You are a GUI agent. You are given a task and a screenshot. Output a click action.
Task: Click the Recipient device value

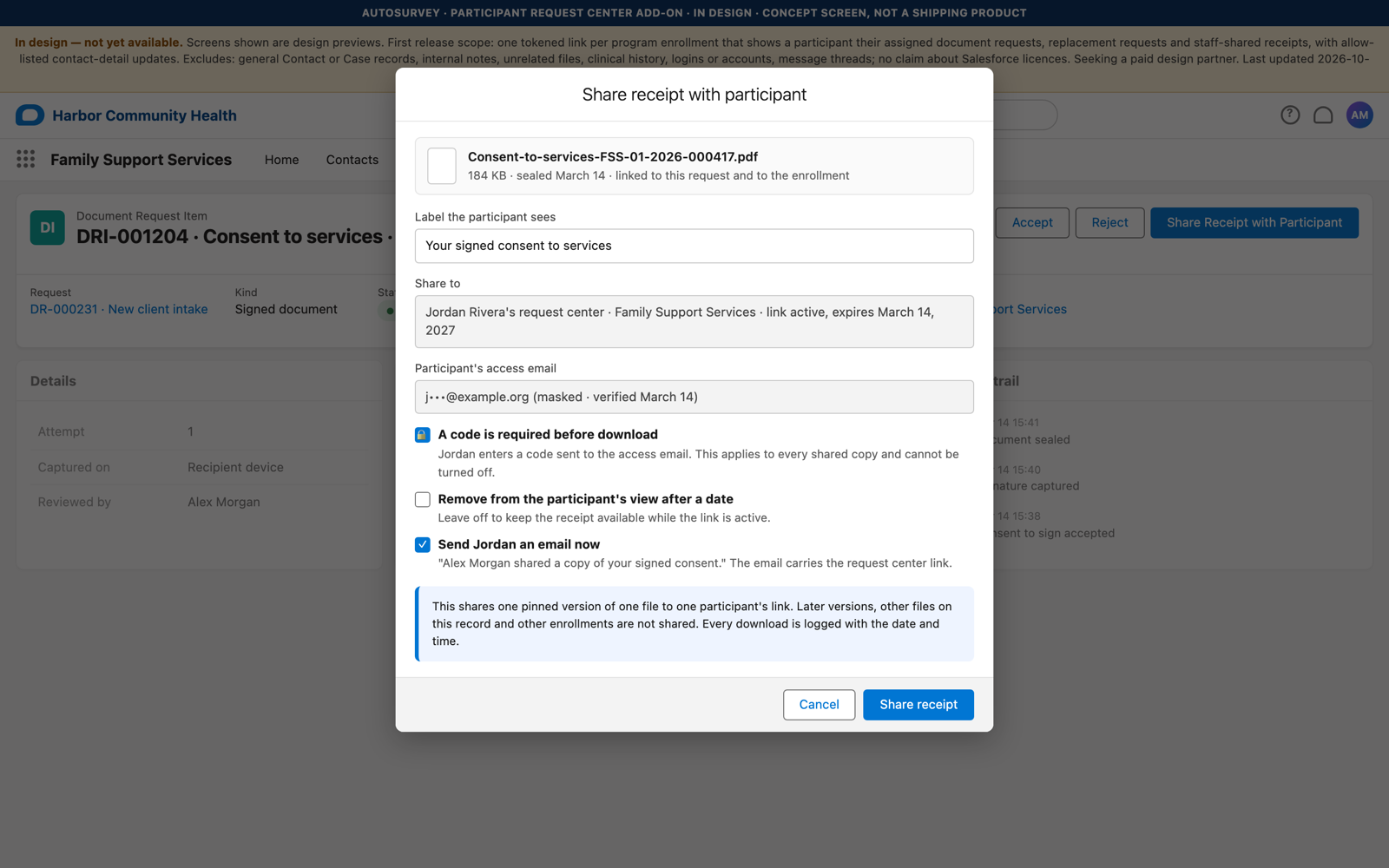point(235,467)
